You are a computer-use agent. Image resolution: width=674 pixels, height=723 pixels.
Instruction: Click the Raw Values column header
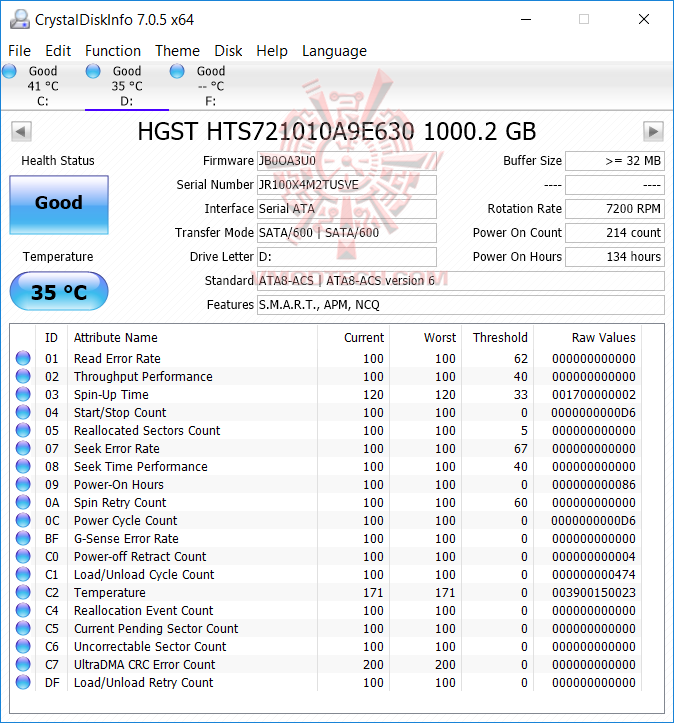tap(603, 338)
